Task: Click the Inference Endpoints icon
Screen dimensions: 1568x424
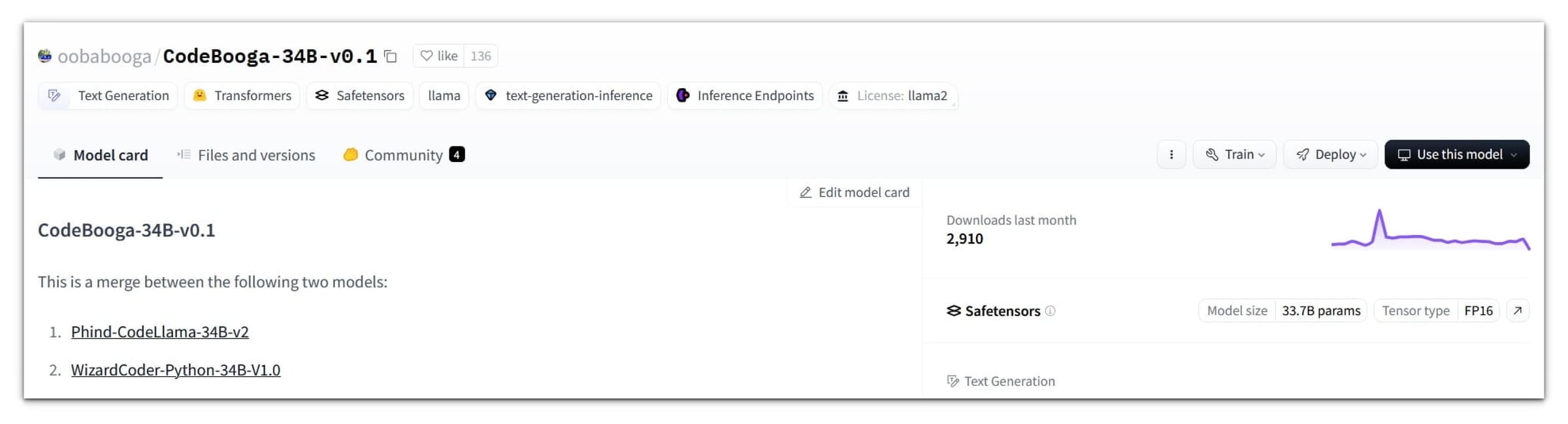Action: (x=683, y=95)
